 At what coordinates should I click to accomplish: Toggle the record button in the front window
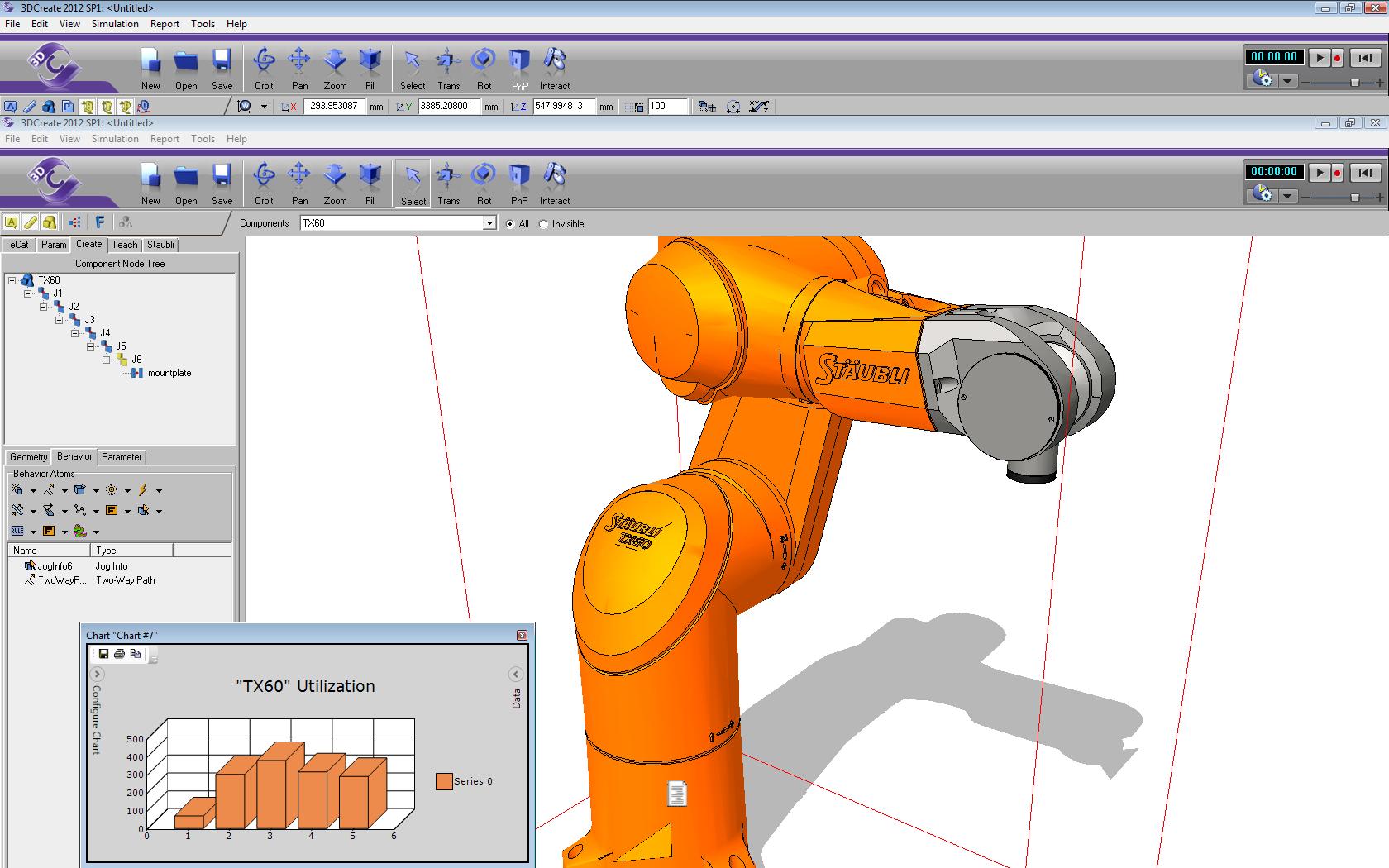(1337, 172)
